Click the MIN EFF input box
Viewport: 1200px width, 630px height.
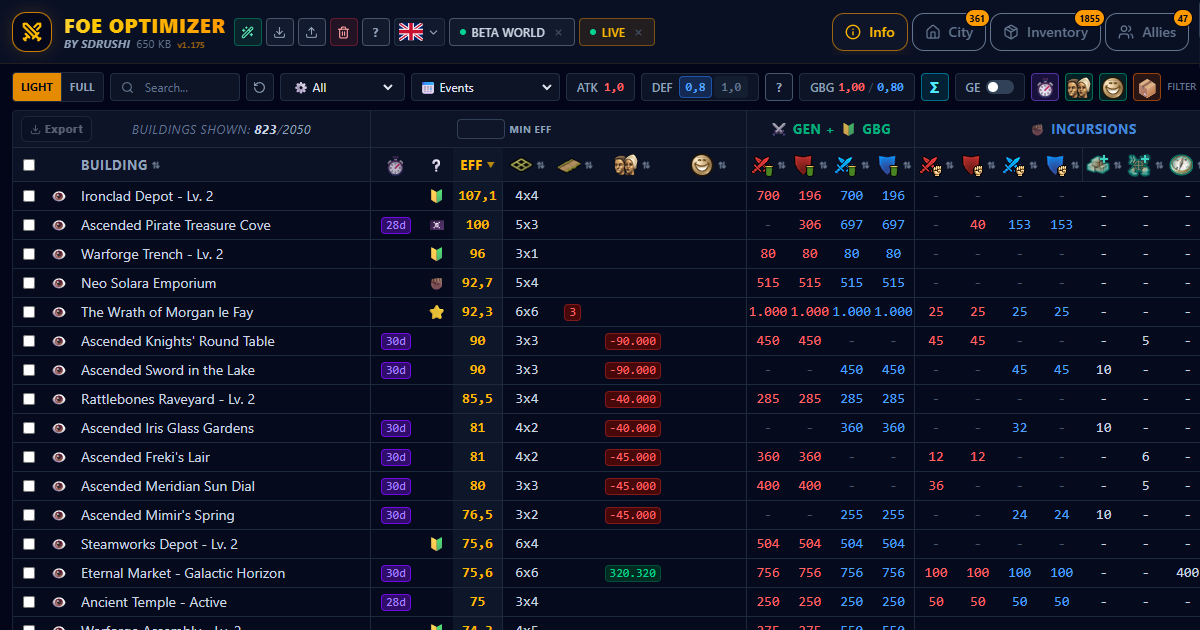[x=481, y=129]
